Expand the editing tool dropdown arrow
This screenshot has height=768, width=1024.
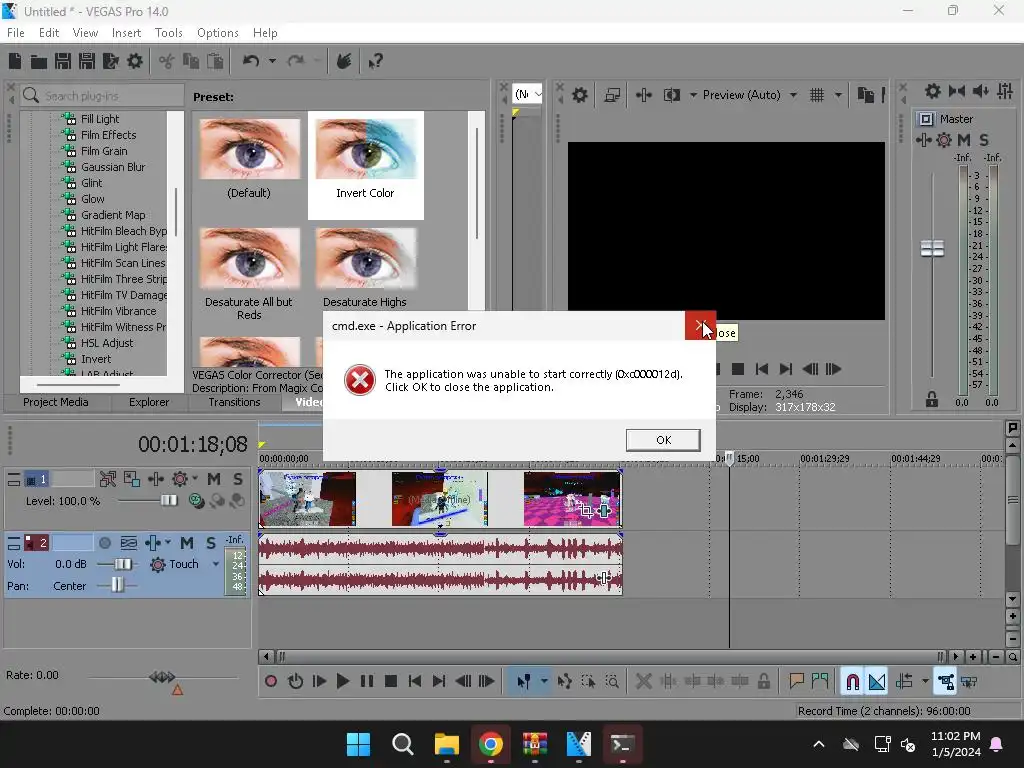pos(544,682)
